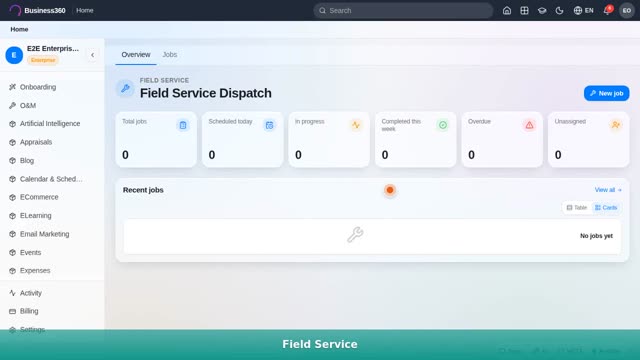Viewport: 640px width, 360px height.
Task: Click the Scheduled today calendar icon
Action: pos(269,125)
